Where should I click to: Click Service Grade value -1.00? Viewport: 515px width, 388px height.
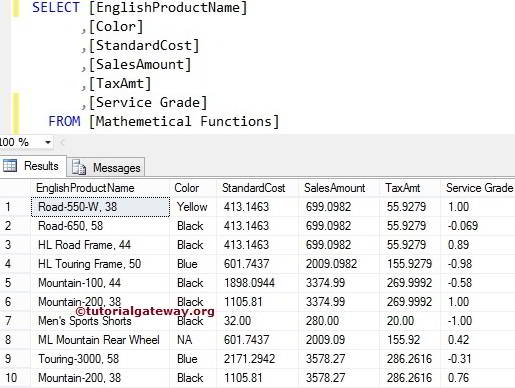coord(478,321)
